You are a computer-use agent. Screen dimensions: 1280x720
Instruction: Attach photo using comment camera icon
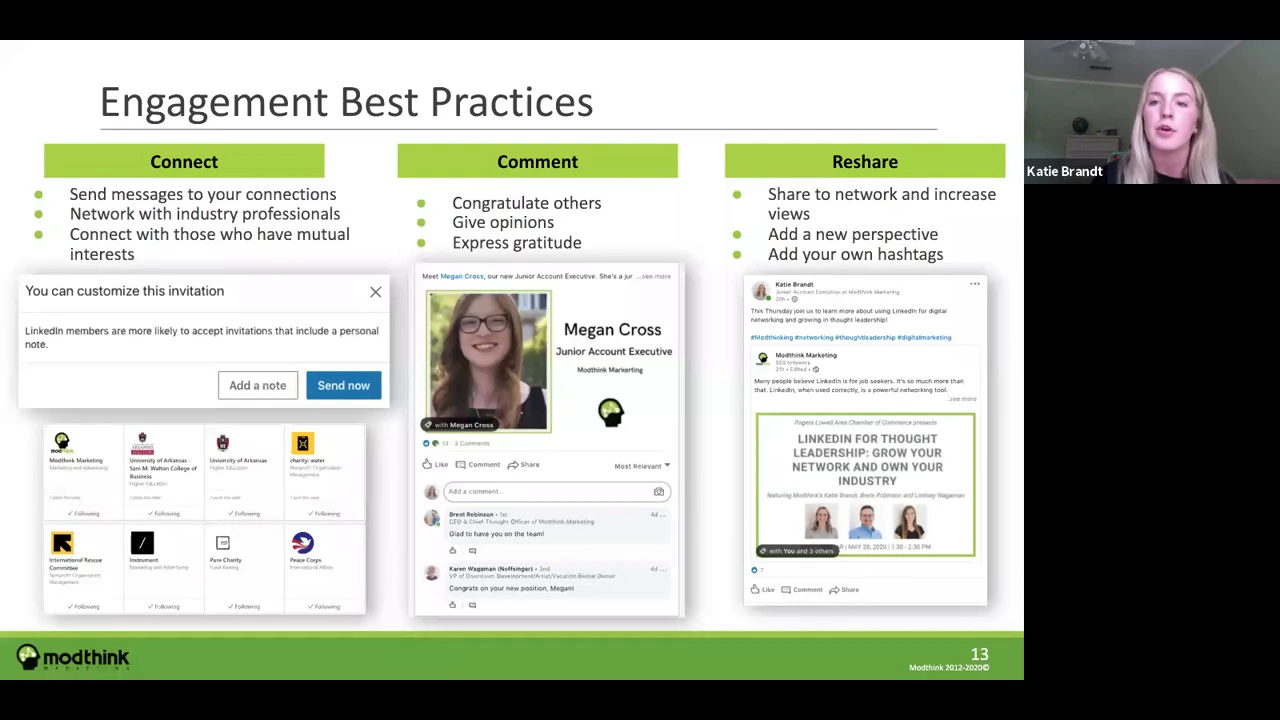[658, 491]
